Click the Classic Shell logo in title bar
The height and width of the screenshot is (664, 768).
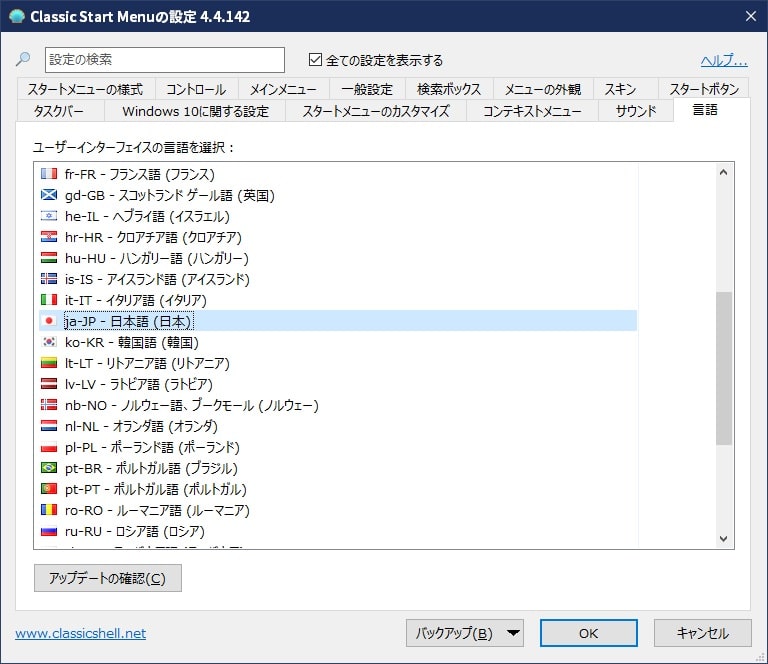coord(17,16)
